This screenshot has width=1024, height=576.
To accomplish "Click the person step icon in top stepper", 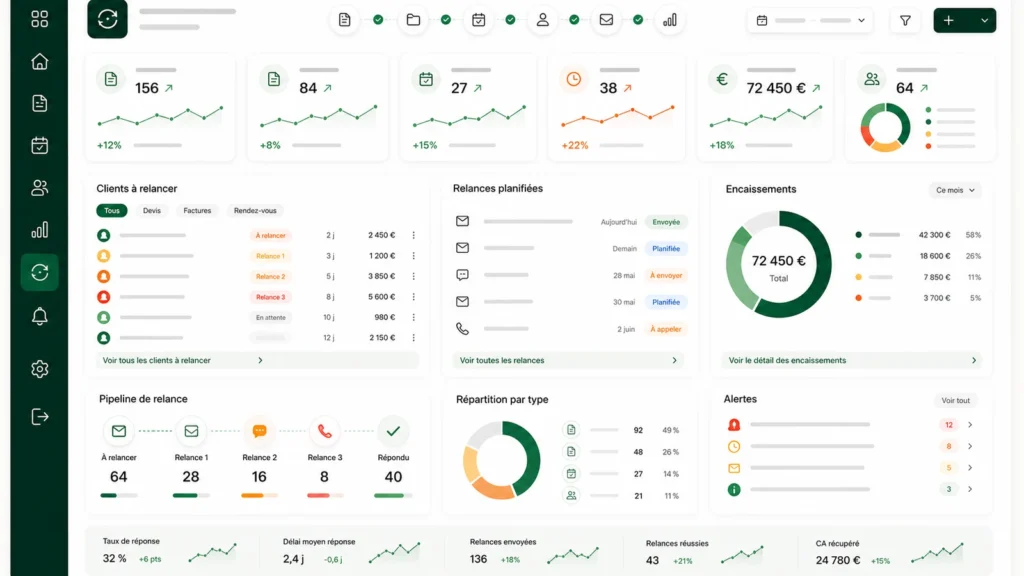I will pos(542,20).
